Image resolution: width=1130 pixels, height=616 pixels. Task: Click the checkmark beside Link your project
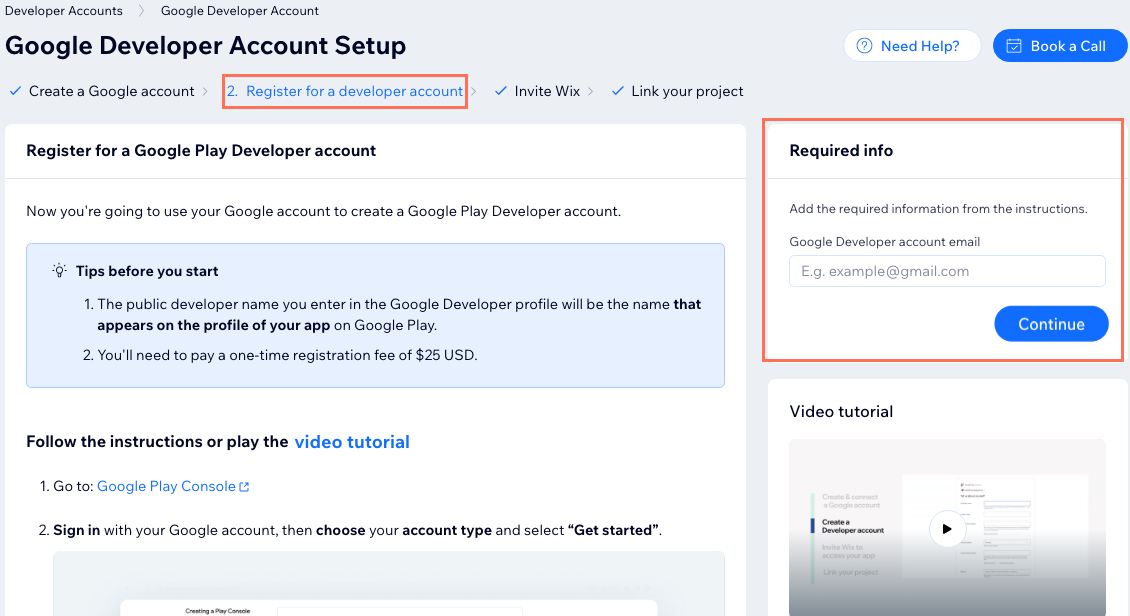[x=618, y=91]
